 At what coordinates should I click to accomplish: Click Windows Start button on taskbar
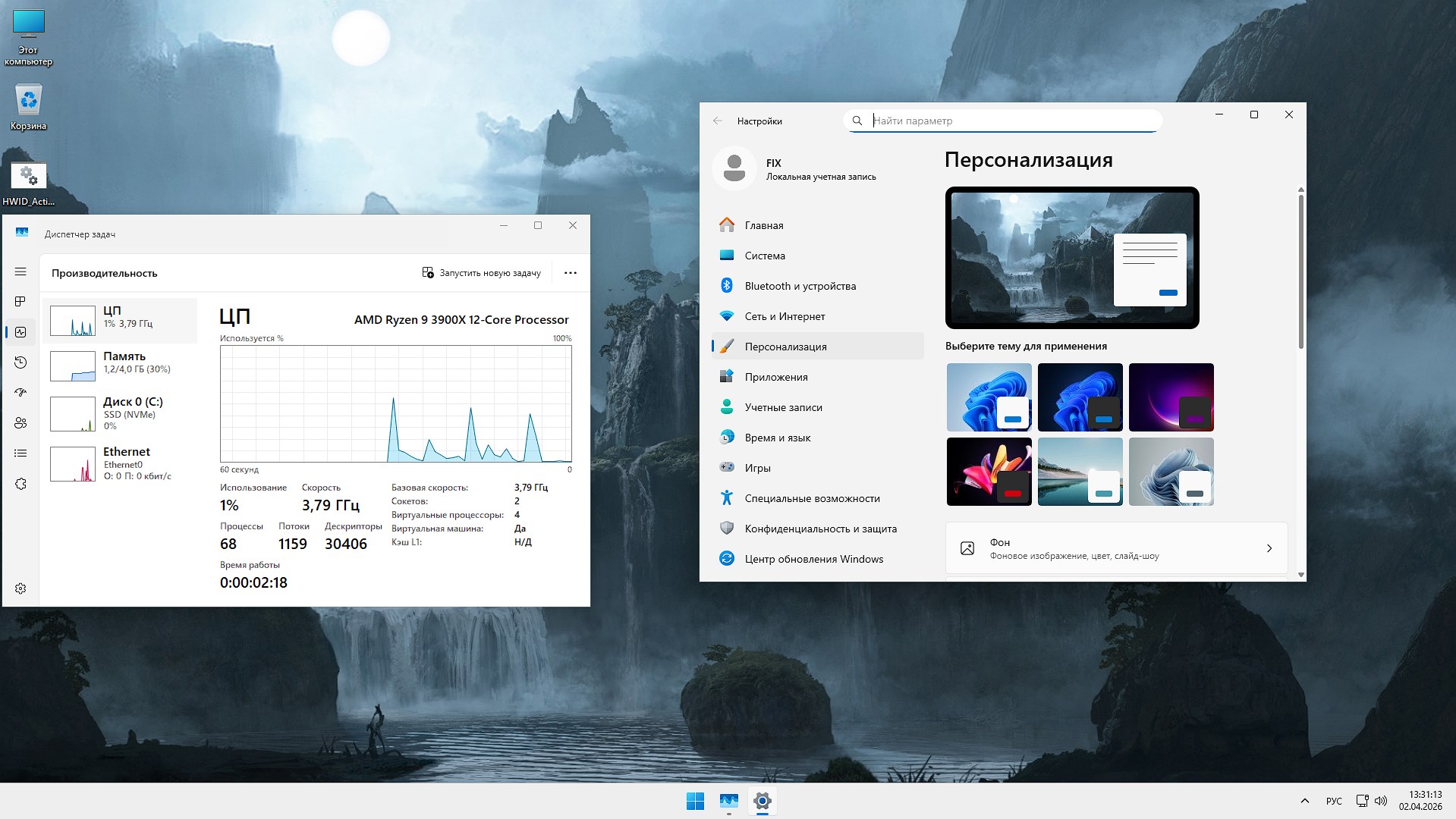point(695,801)
